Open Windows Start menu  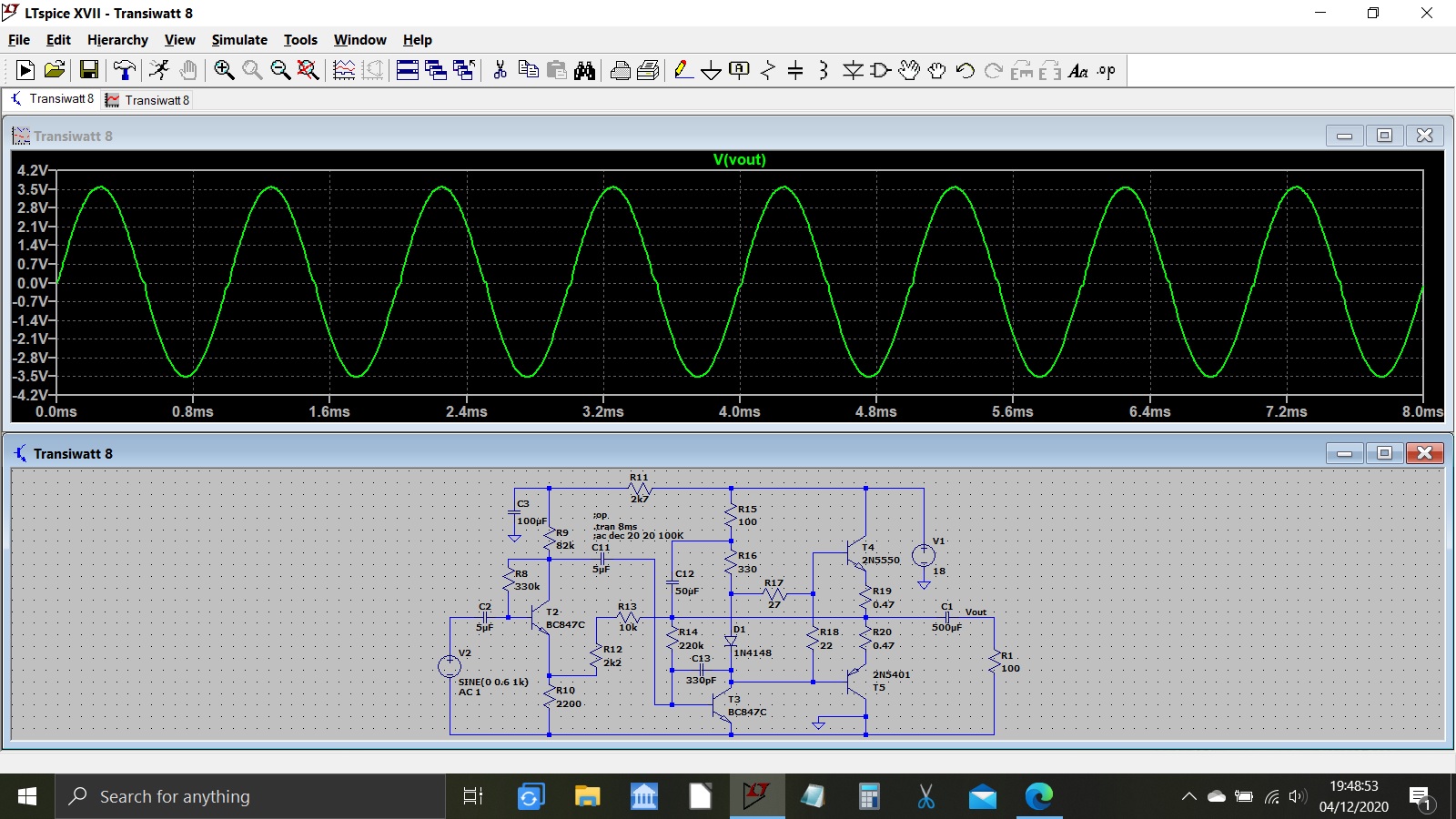(27, 796)
